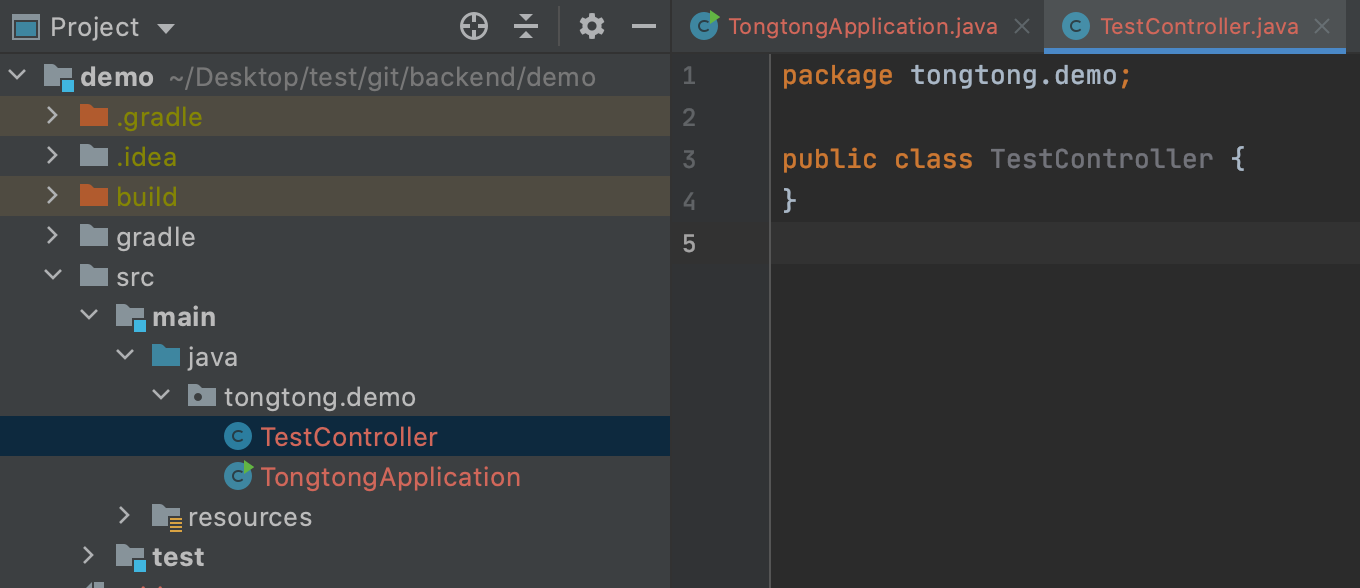This screenshot has height=588, width=1360.
Task: Collapse the src folder
Action: [x=53, y=276]
